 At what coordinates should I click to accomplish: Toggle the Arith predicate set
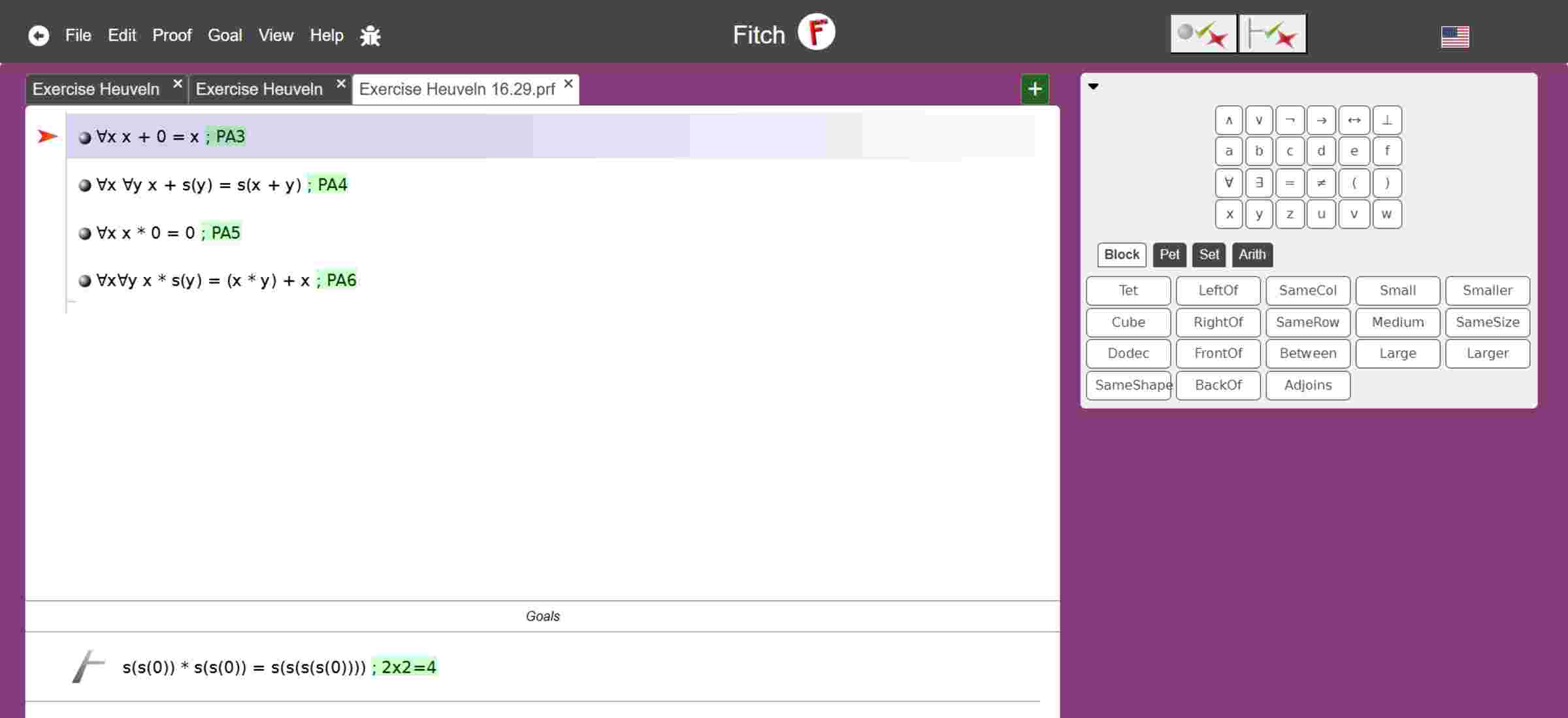point(1252,255)
